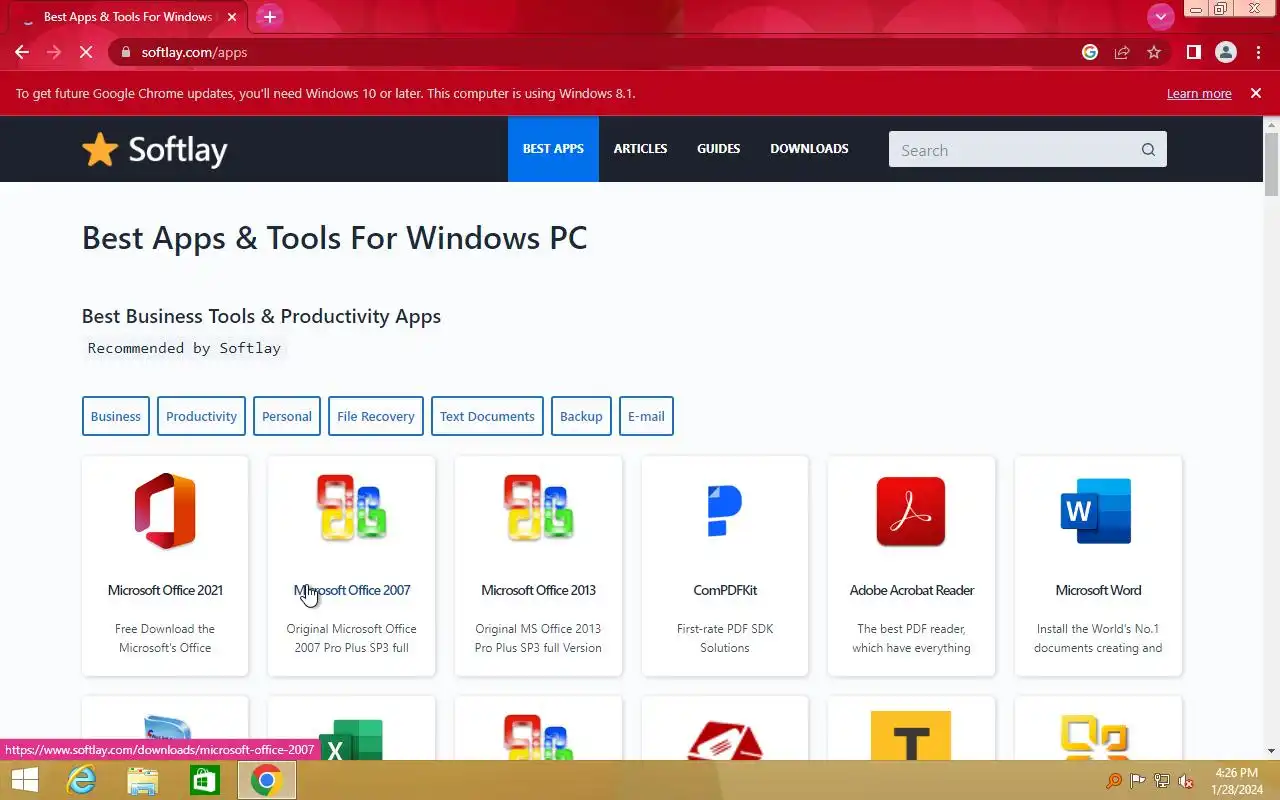Stop loading the page

[86, 53]
